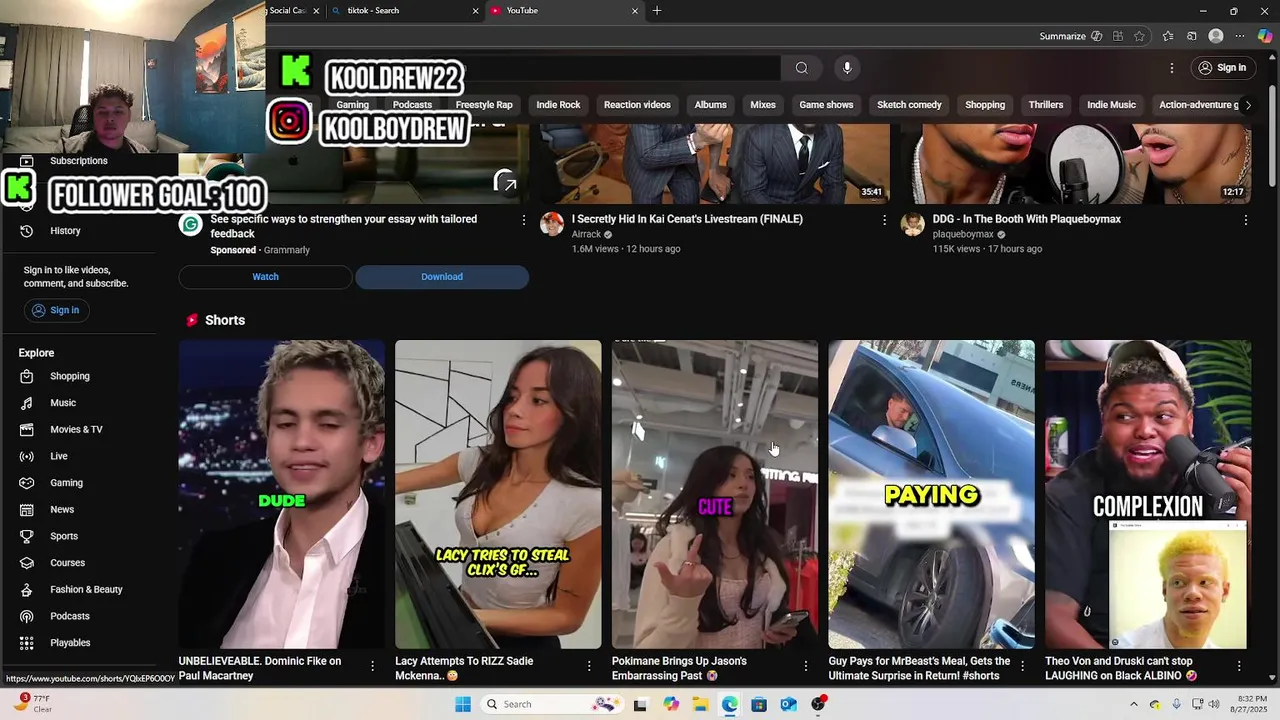Close the YouTube tab

coord(634,10)
